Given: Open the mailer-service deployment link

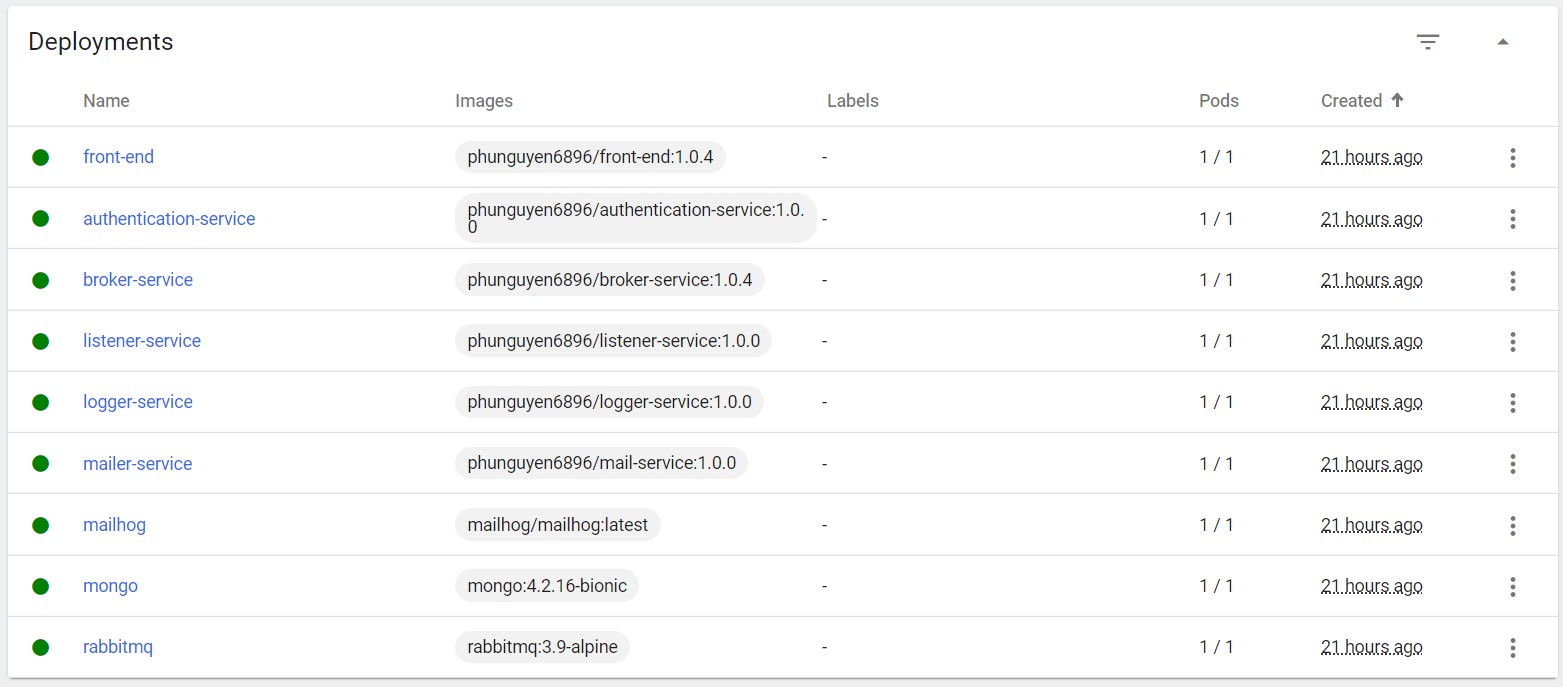Looking at the screenshot, I should click(137, 463).
